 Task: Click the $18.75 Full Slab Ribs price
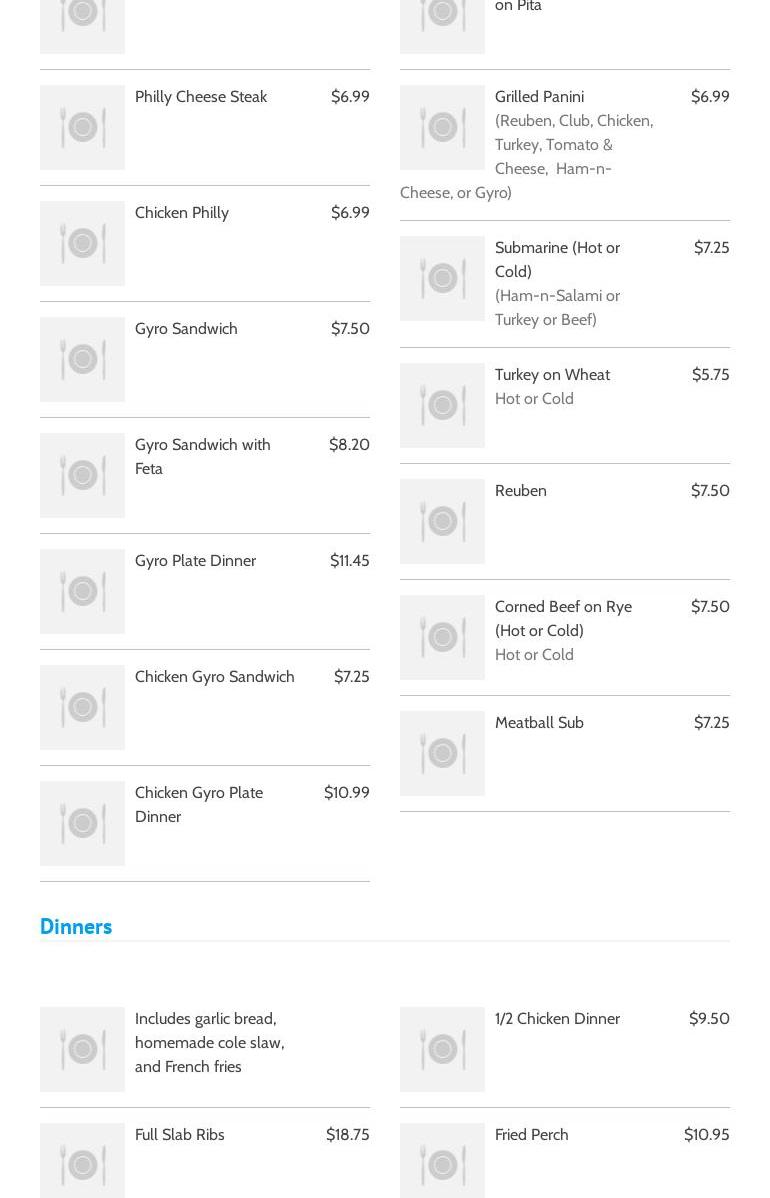point(347,1134)
